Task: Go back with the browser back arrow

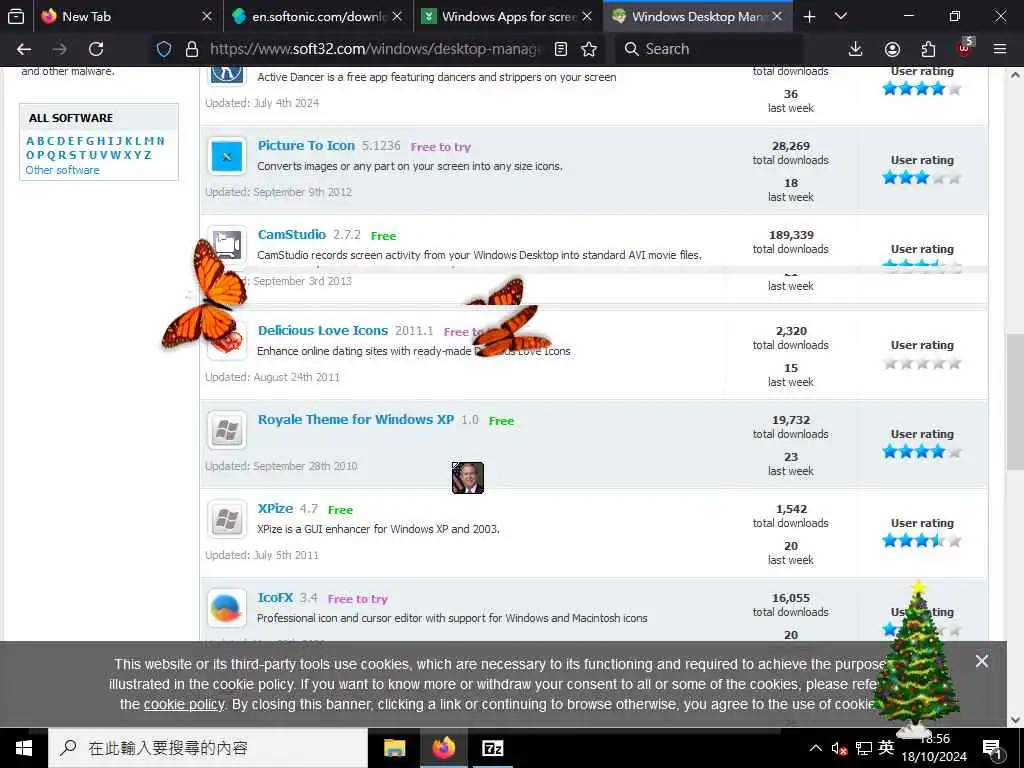Action: 24,49
